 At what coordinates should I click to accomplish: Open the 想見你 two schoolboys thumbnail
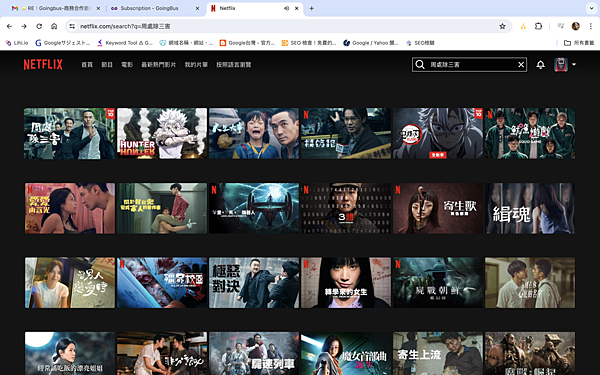(x=530, y=282)
